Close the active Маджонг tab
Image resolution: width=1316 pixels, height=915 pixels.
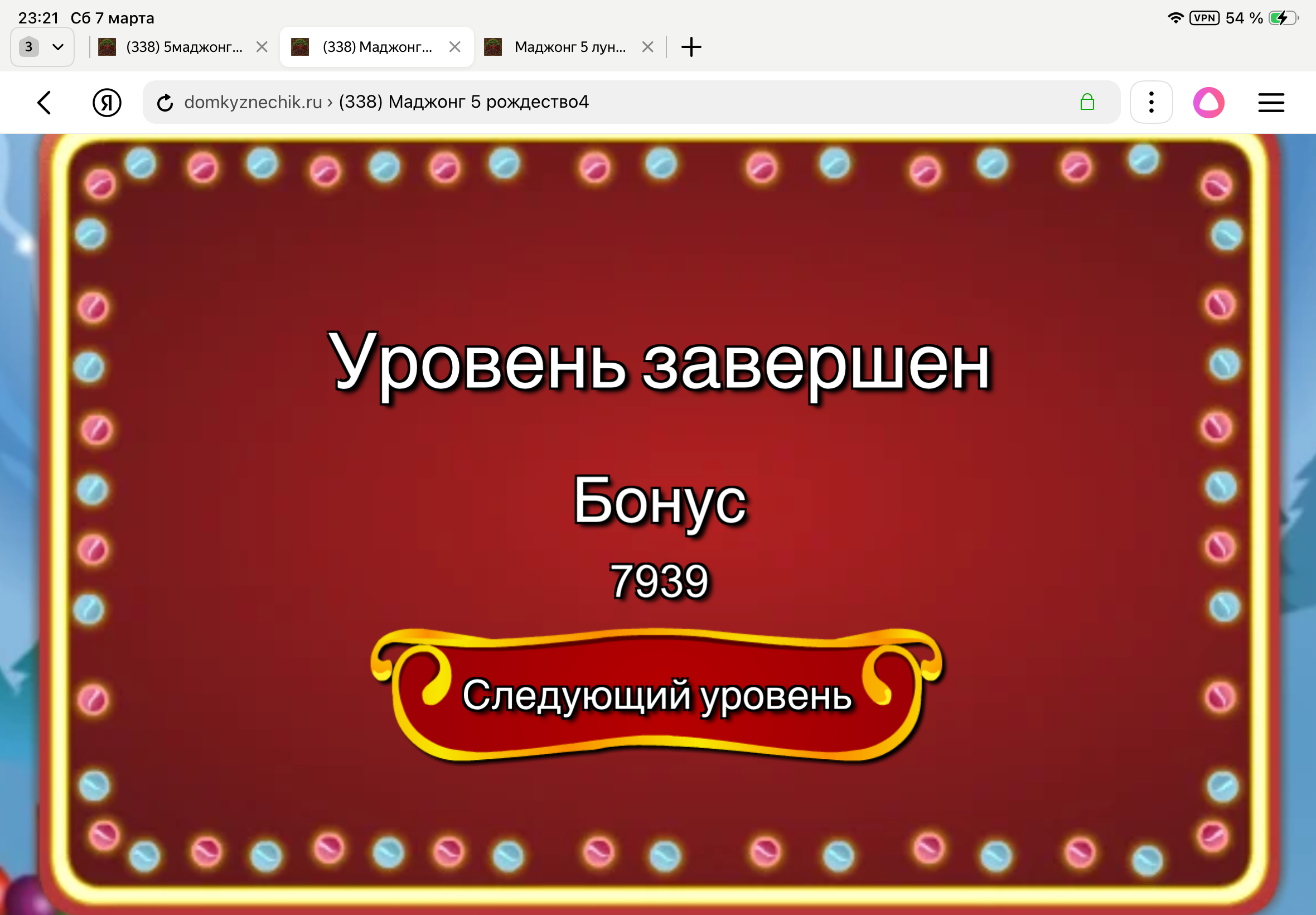[456, 46]
